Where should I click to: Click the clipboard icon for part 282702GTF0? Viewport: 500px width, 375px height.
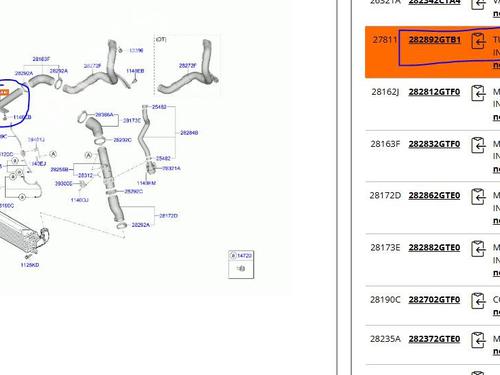(x=478, y=301)
